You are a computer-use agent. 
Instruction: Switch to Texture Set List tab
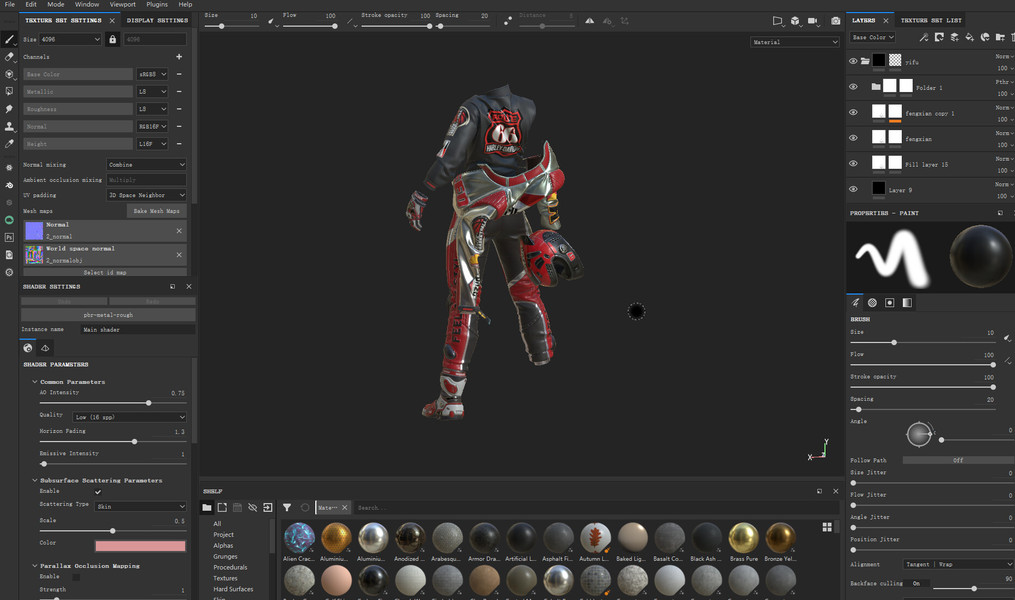tap(930, 20)
